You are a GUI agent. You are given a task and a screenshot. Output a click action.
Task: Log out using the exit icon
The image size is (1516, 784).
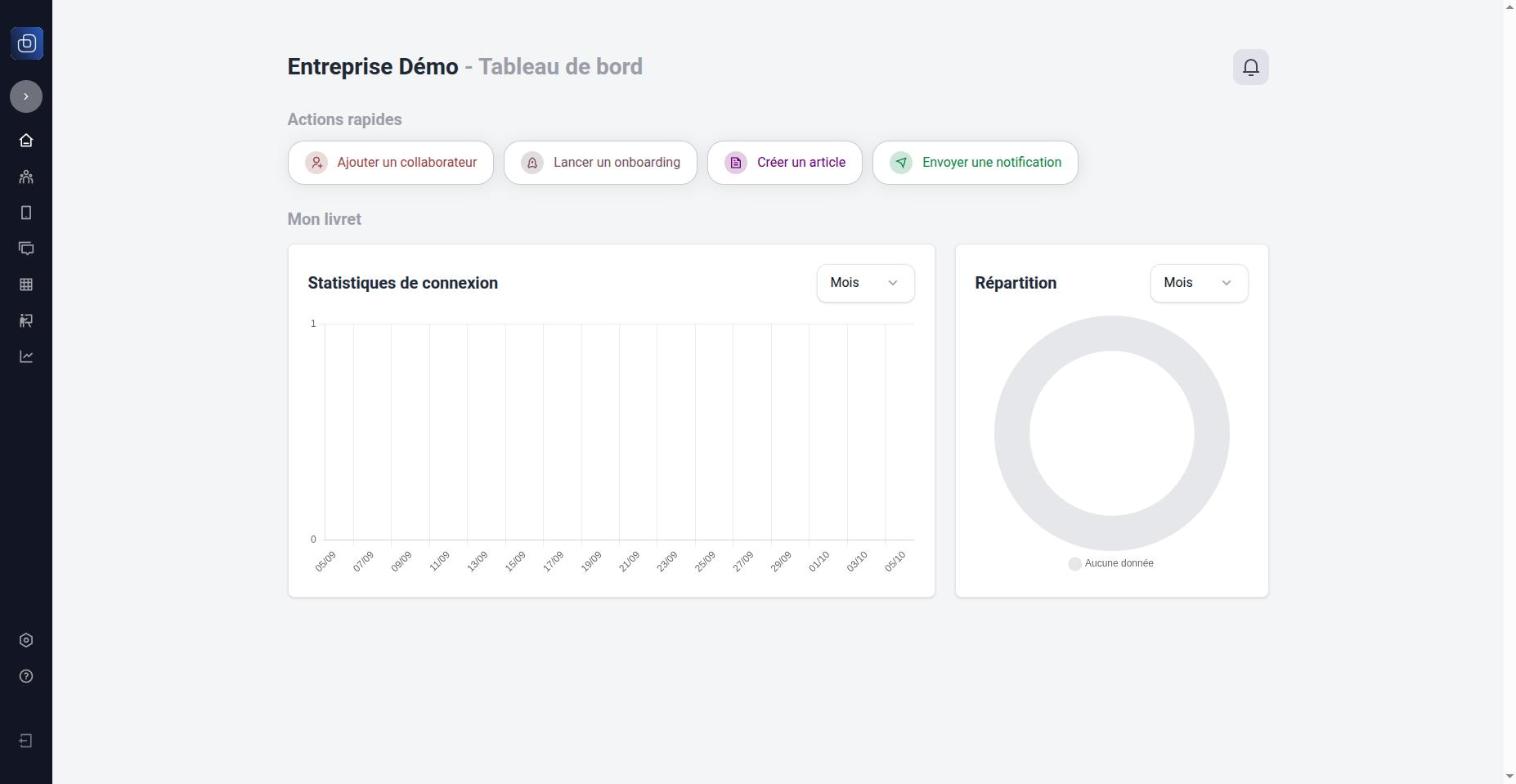coord(26,741)
